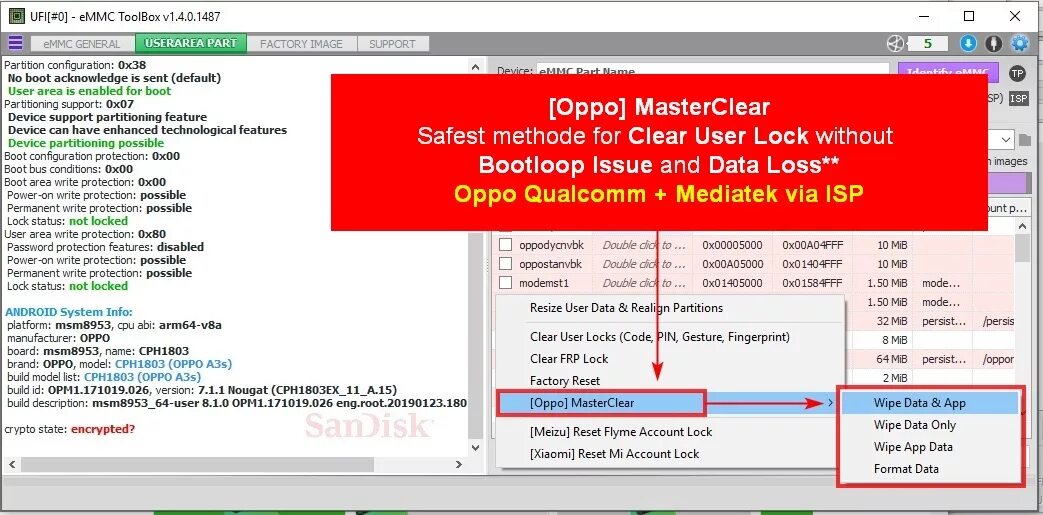This screenshot has width=1043, height=515.
Task: Click the 'User area is enabled for boot' line
Action: 90,91
